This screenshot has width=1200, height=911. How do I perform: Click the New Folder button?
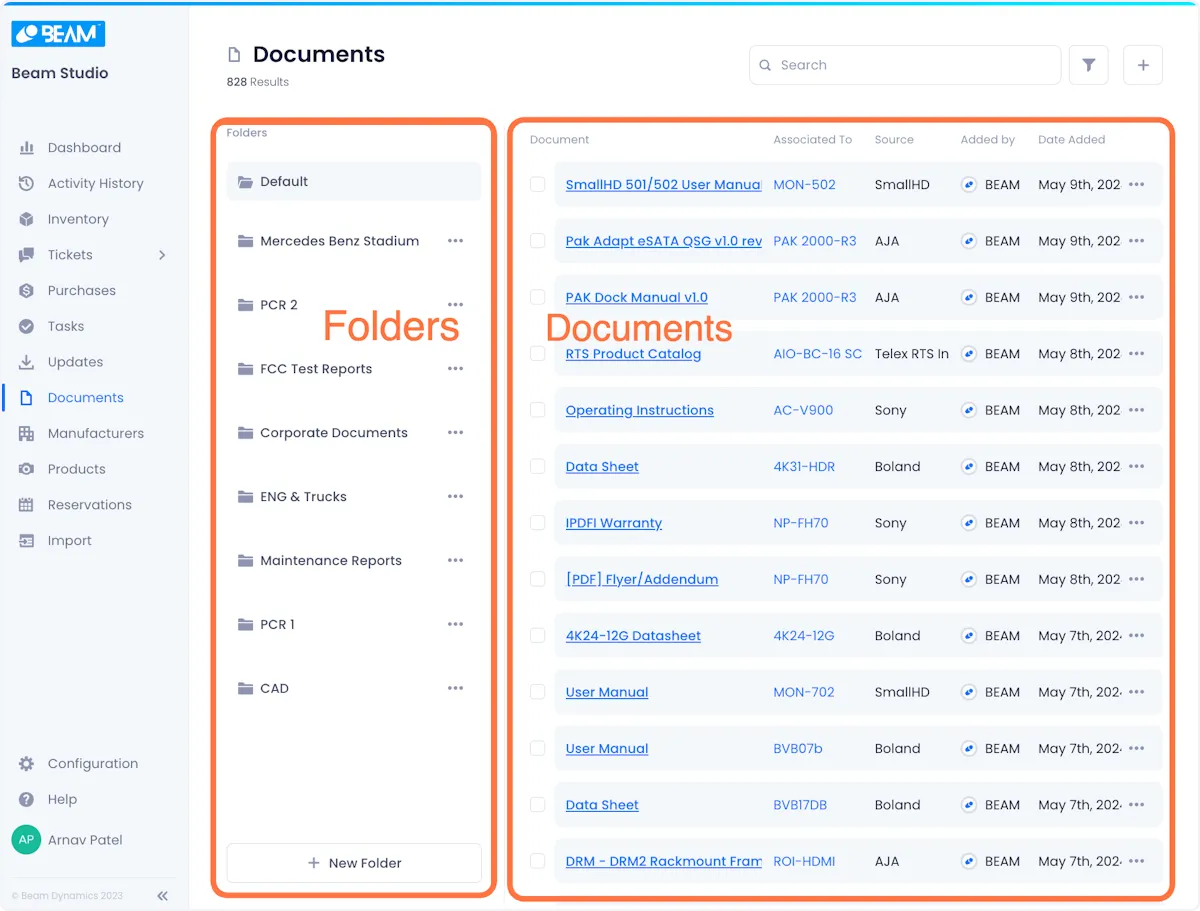[354, 863]
